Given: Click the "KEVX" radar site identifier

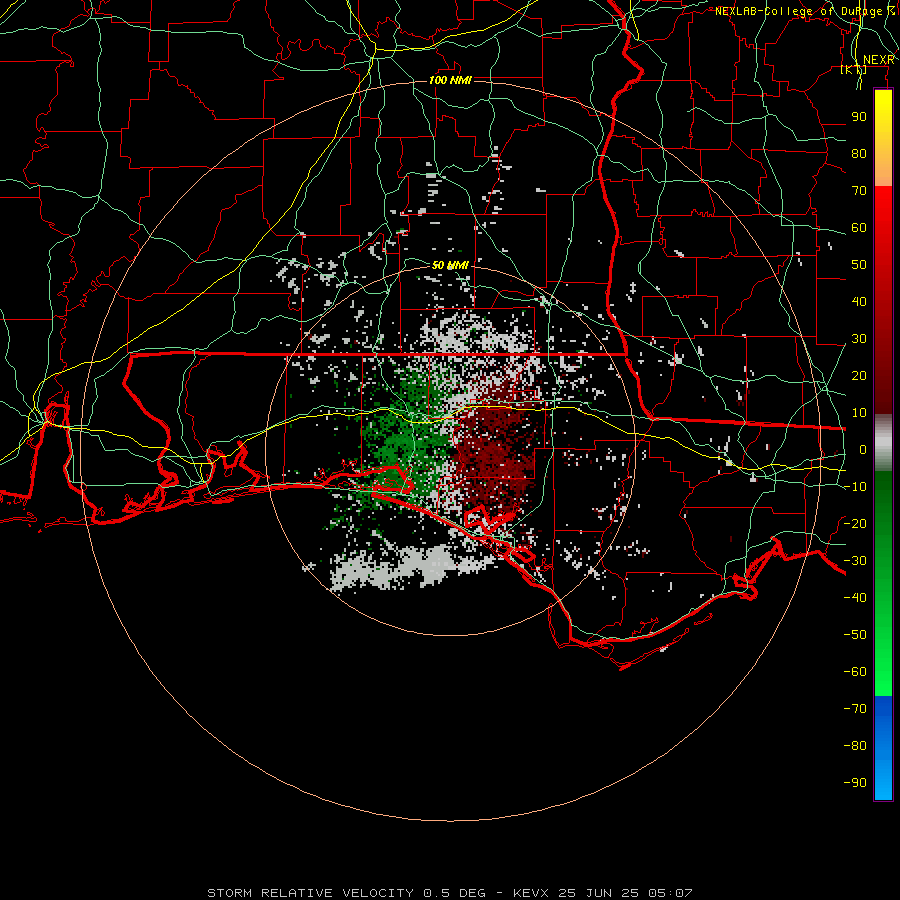Looking at the screenshot, I should 531,893.
